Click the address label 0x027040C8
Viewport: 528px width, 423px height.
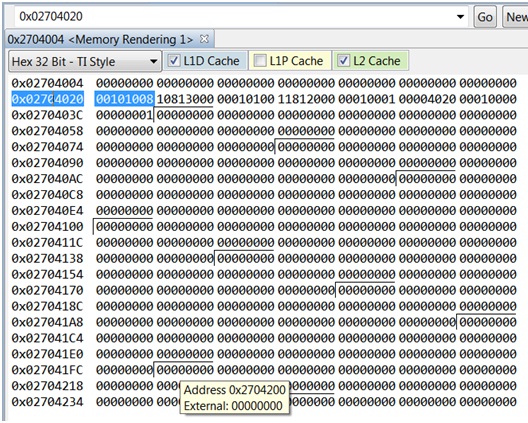point(47,195)
